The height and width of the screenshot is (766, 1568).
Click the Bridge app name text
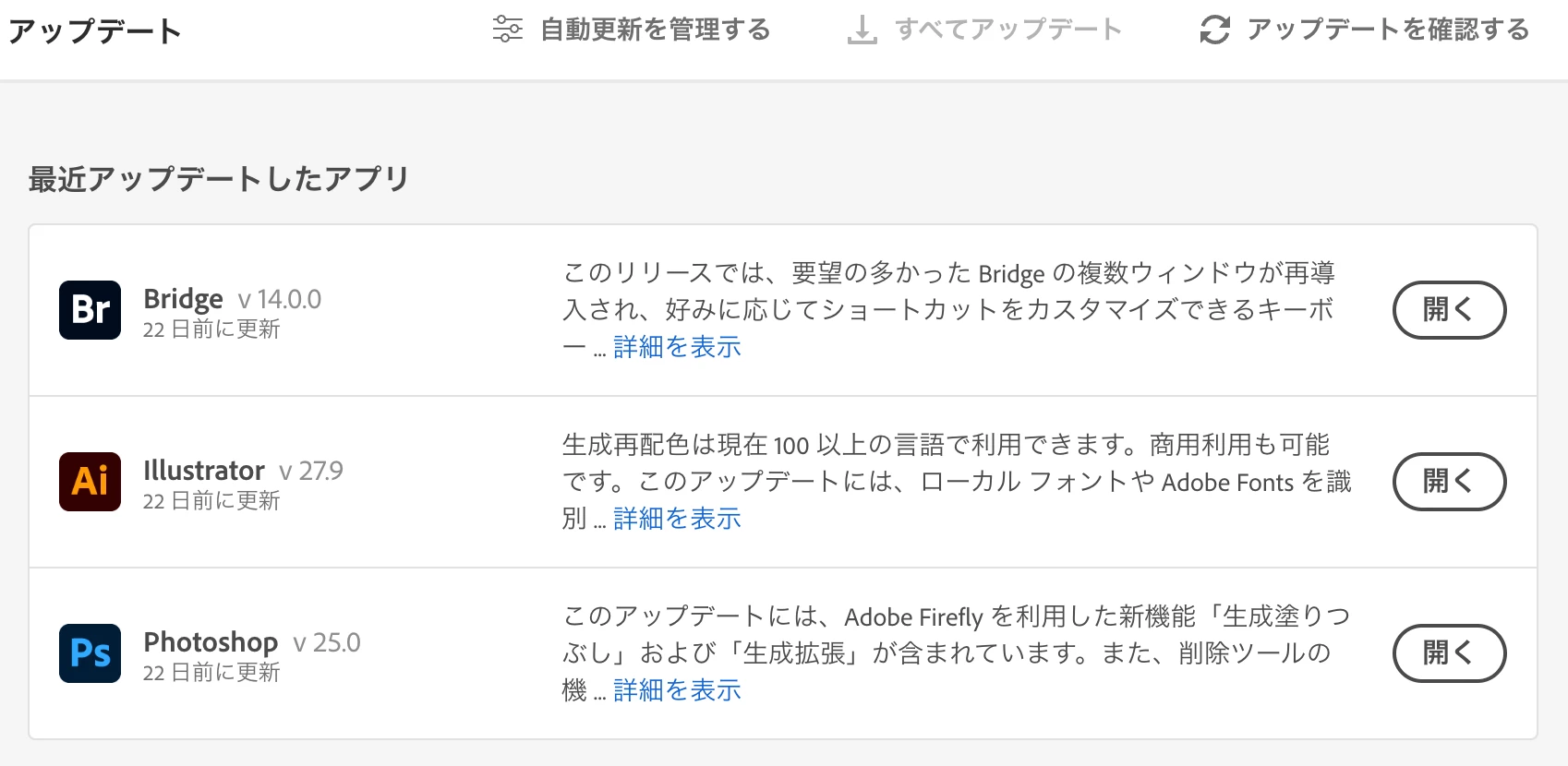(183, 299)
